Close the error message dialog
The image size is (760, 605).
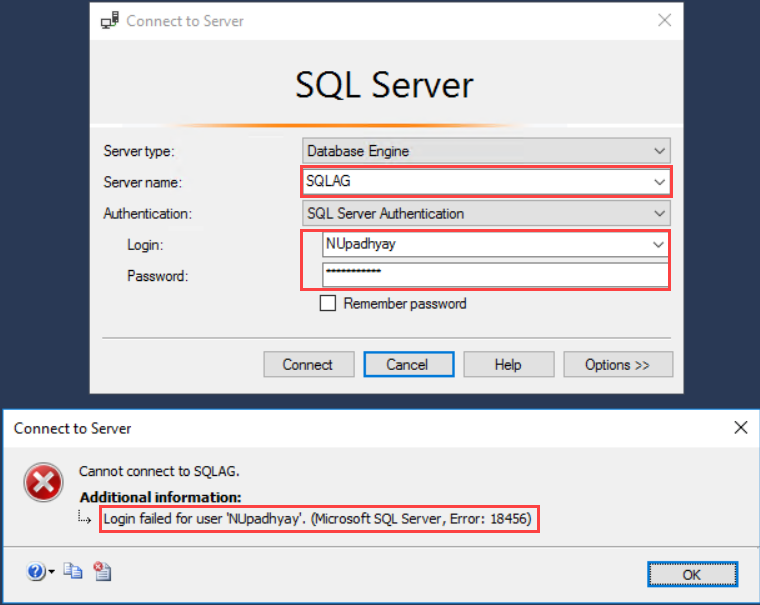740,428
